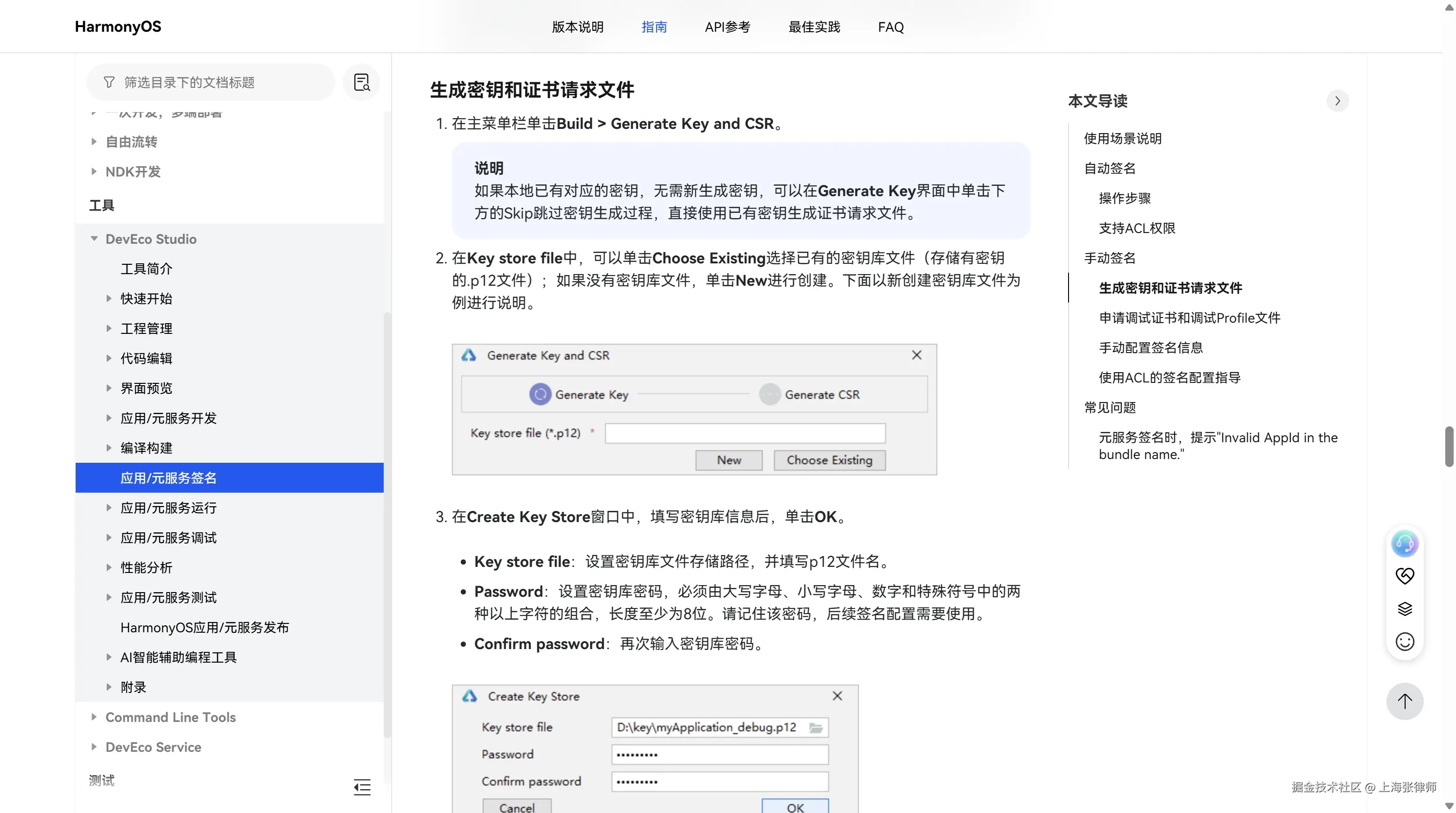Expand the NDK开发 tree item
This screenshot has width=1456, height=813.
94,172
